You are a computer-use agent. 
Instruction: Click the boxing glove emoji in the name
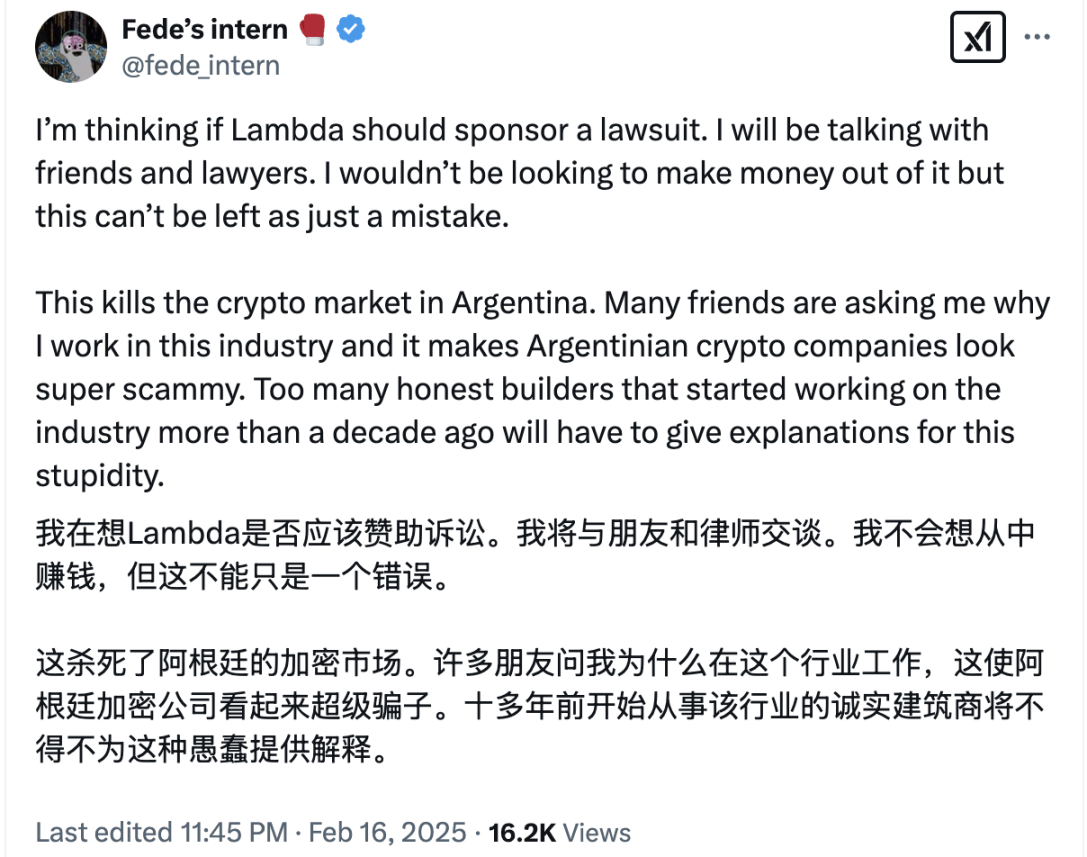[x=309, y=29]
